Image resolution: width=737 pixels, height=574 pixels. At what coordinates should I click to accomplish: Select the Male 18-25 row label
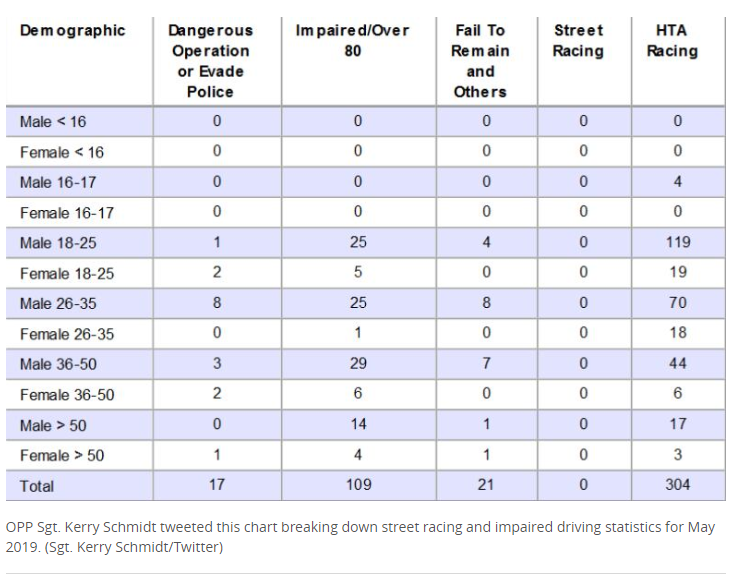pos(58,243)
